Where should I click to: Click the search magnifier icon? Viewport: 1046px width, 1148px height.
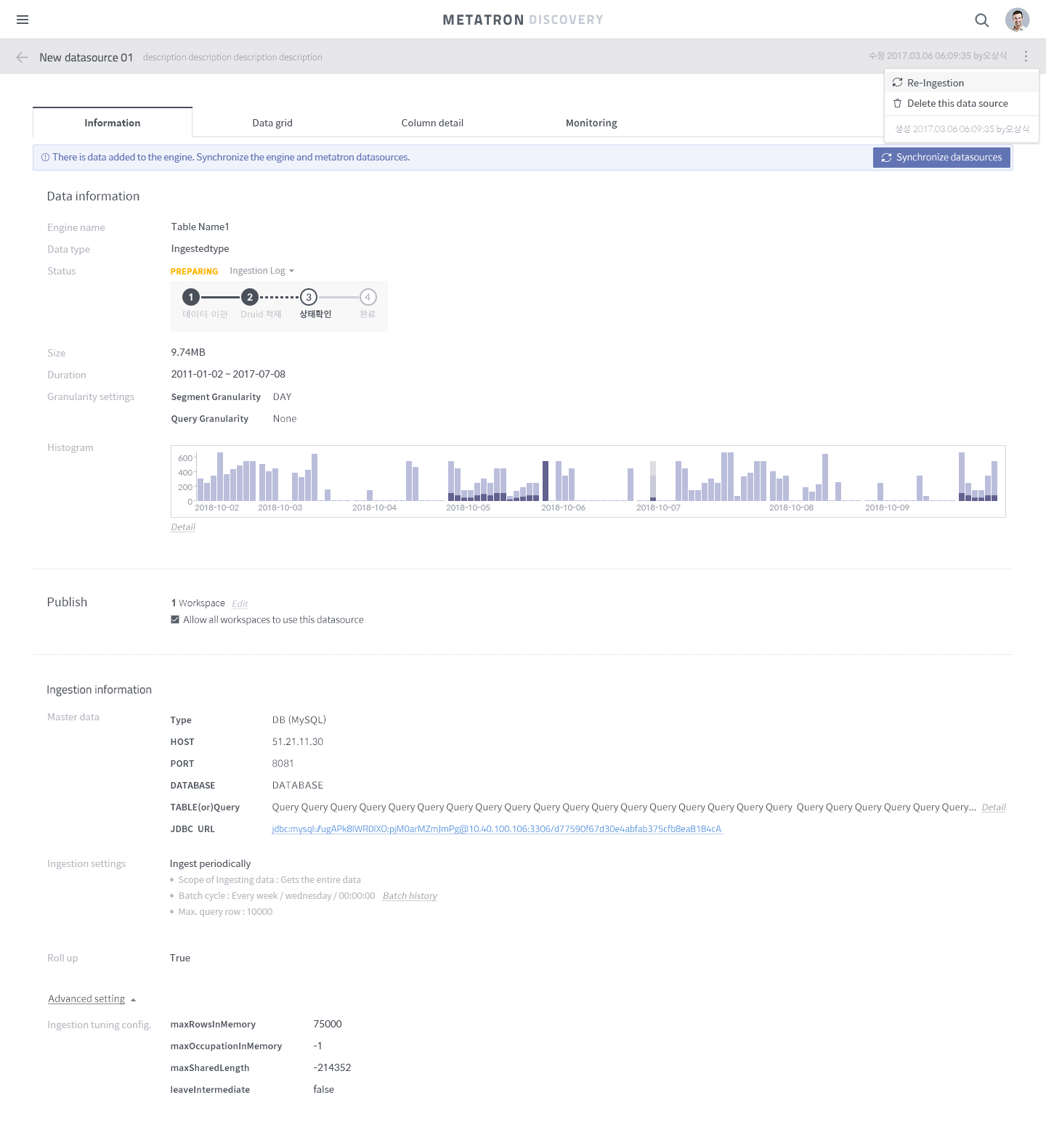click(x=982, y=20)
